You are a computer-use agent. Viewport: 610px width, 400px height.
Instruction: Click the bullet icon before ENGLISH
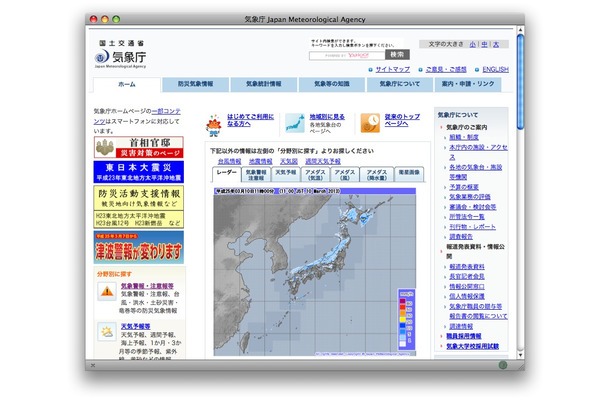coord(477,70)
